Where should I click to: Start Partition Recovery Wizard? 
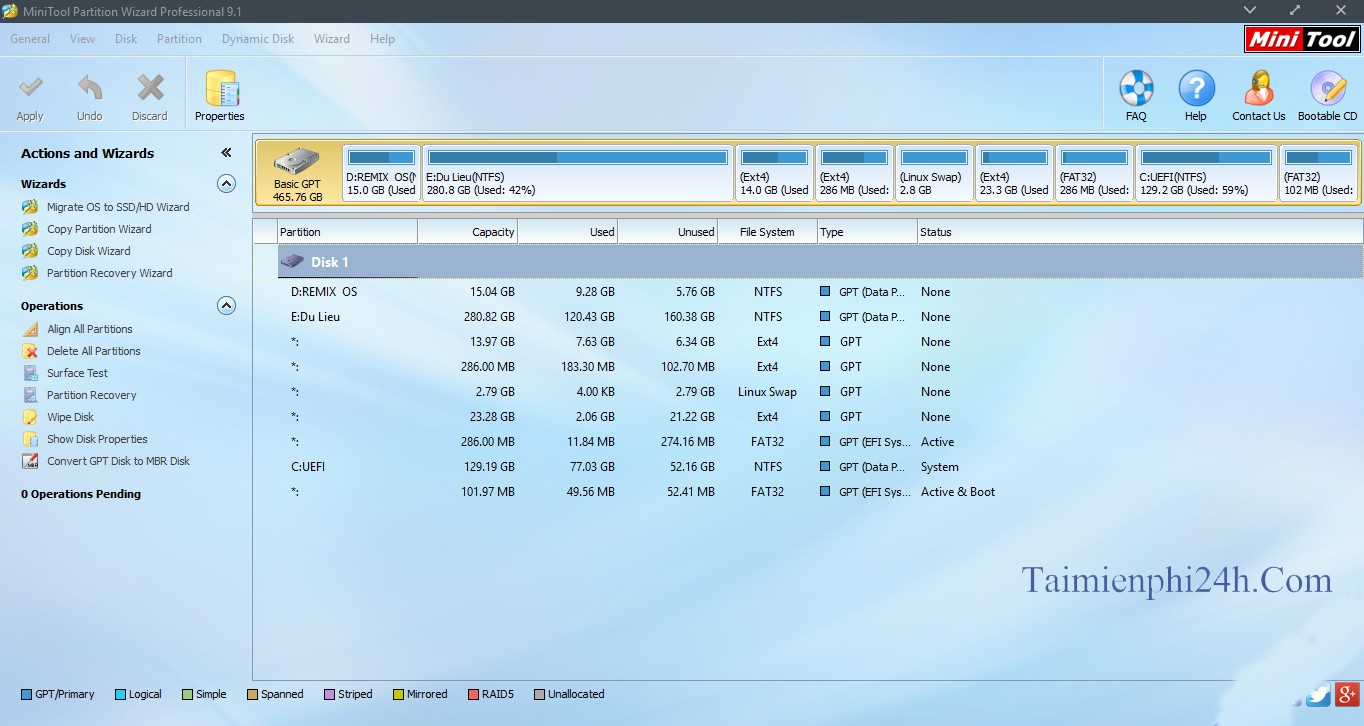[x=109, y=273]
